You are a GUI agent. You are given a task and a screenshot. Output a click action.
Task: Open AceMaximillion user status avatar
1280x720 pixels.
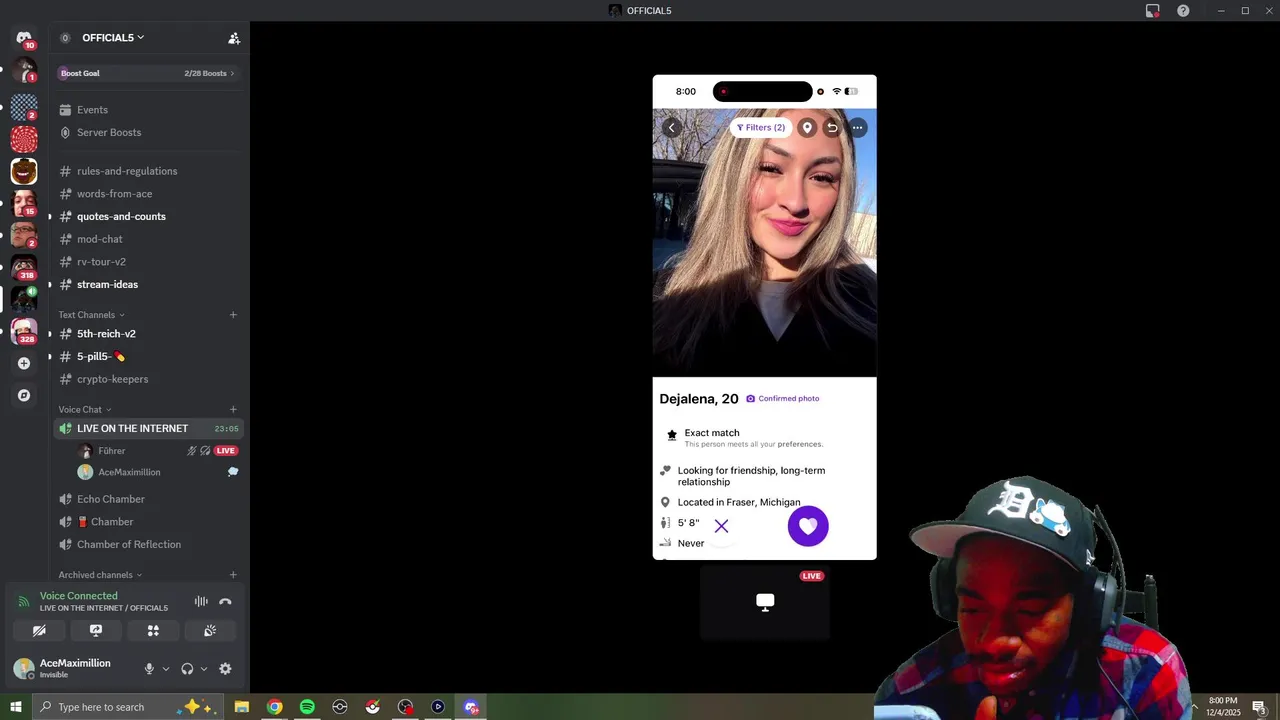click(x=23, y=669)
